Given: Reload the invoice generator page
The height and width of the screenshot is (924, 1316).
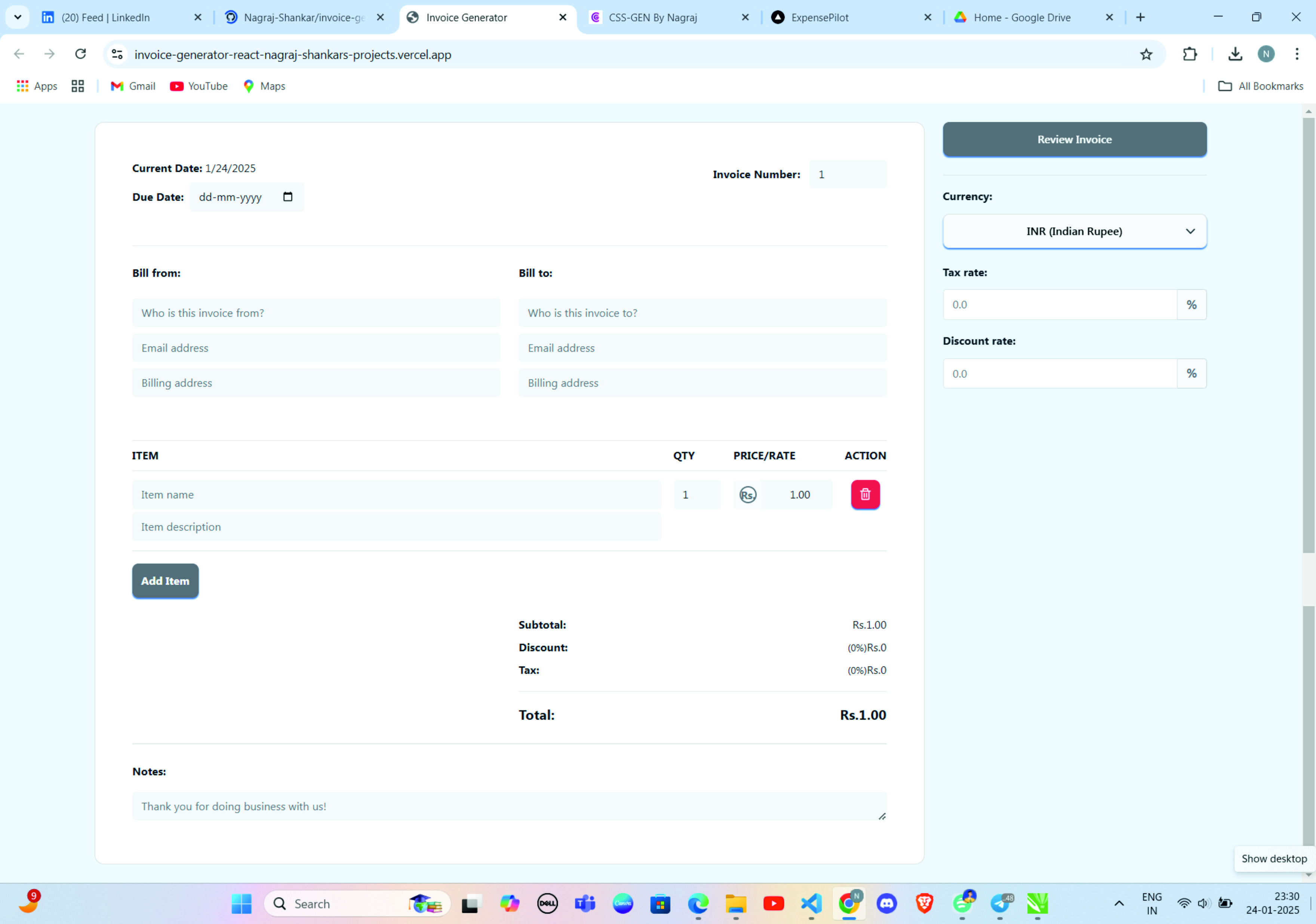Looking at the screenshot, I should [81, 55].
